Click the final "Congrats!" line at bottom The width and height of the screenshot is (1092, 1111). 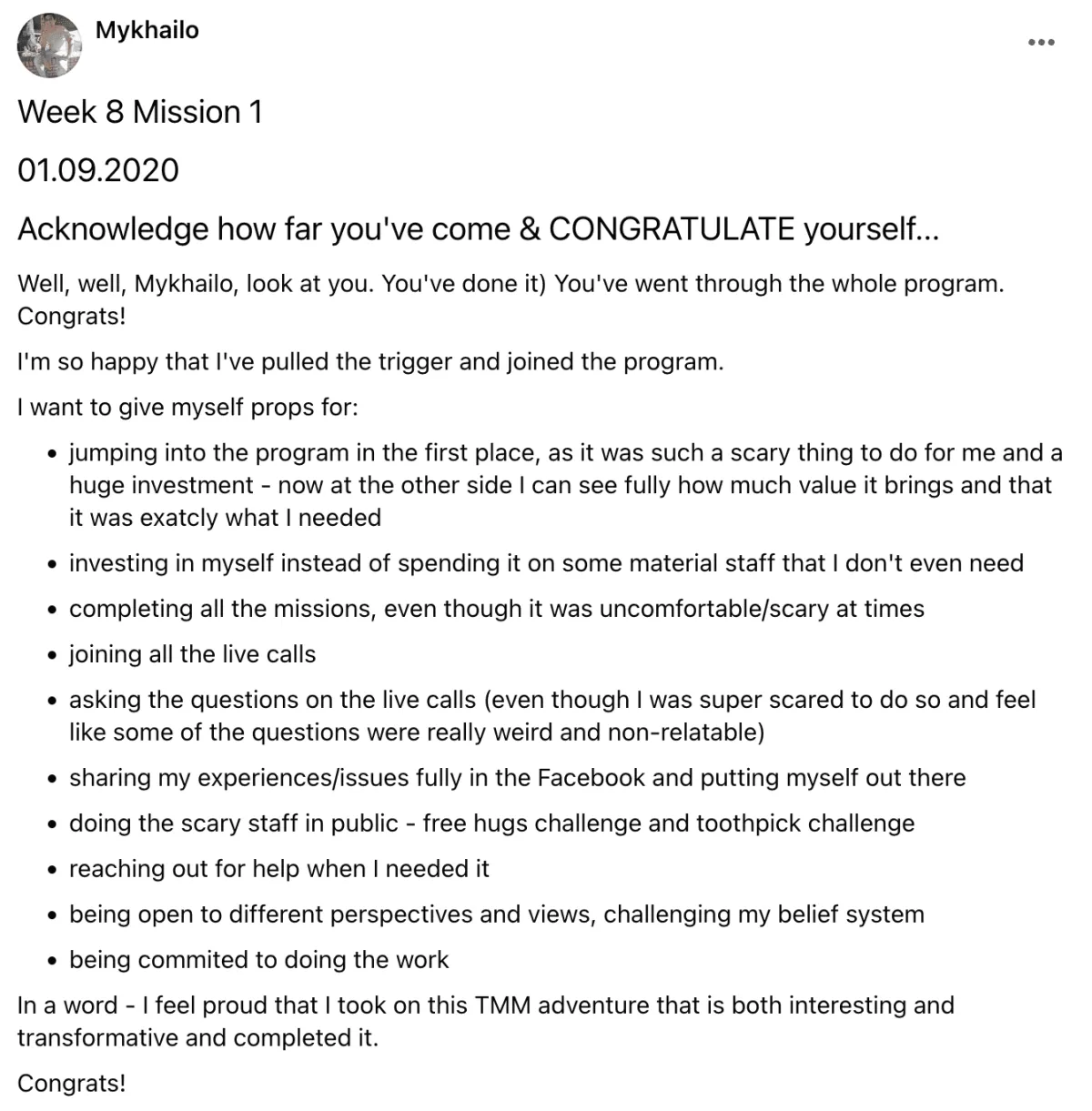[71, 1084]
